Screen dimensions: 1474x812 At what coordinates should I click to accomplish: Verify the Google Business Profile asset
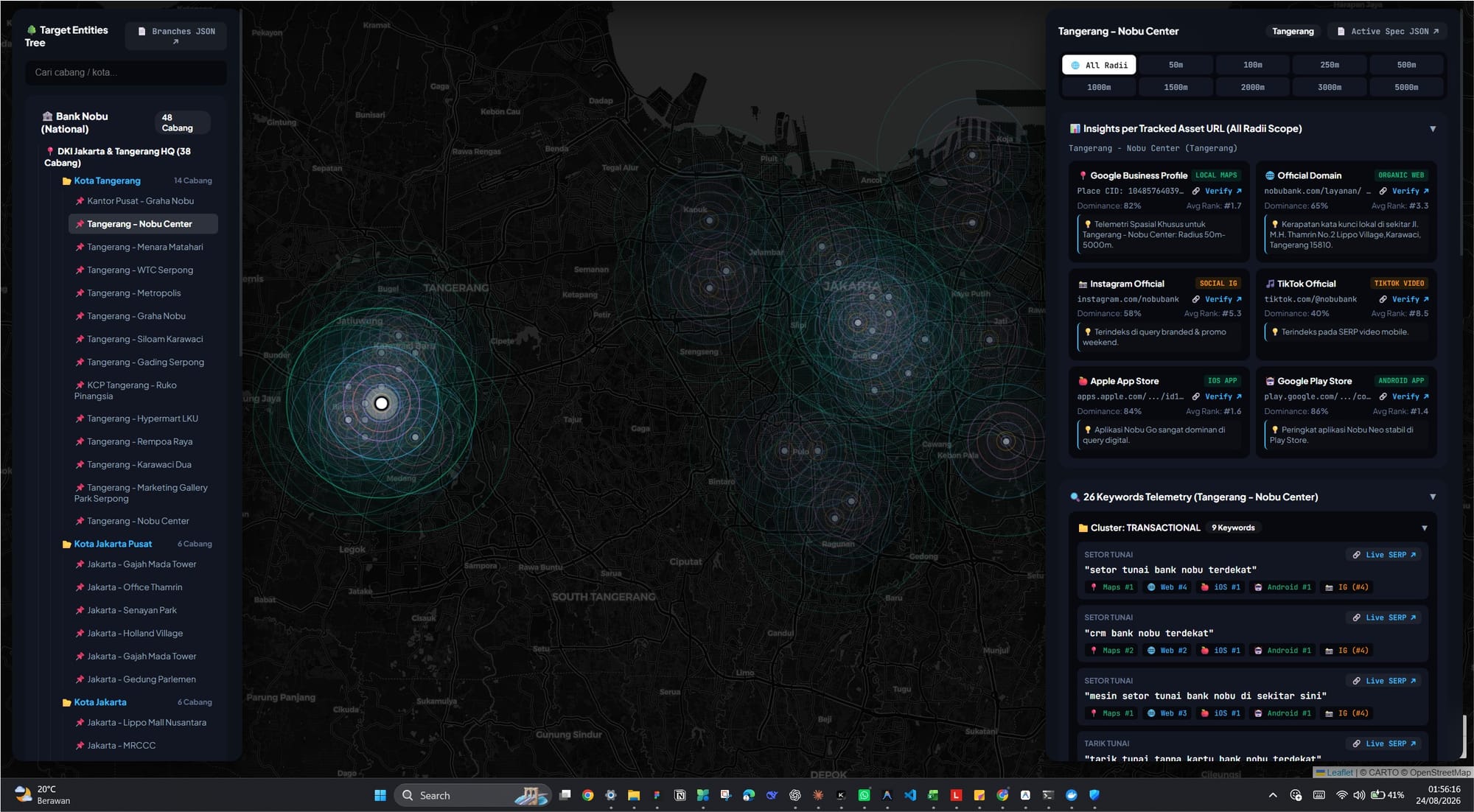tap(1217, 192)
